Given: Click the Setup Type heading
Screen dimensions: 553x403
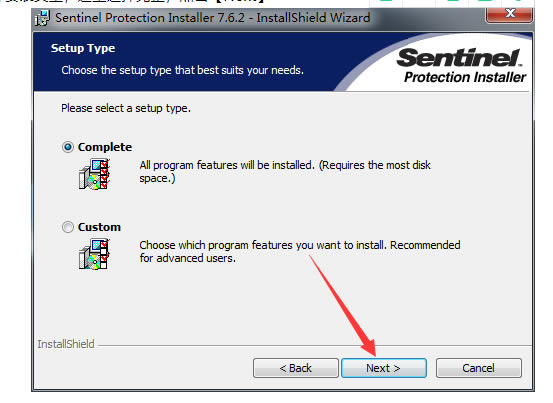Looking at the screenshot, I should (x=83, y=48).
